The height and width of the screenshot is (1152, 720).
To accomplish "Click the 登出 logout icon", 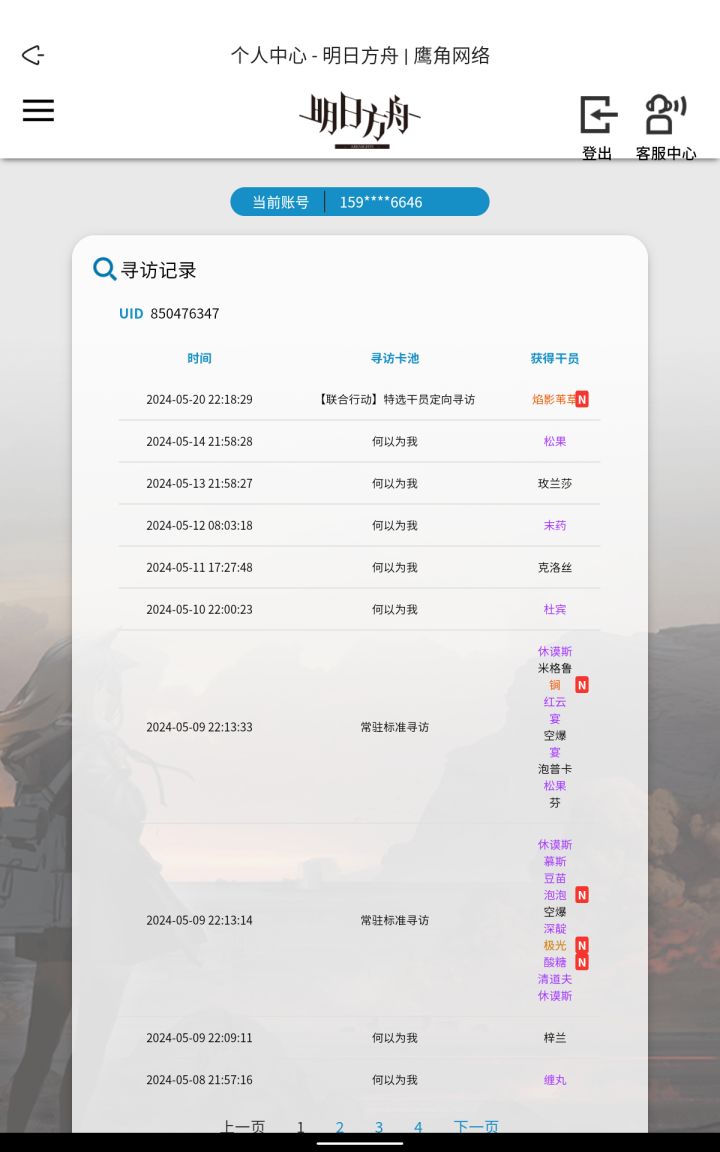I will (x=598, y=115).
